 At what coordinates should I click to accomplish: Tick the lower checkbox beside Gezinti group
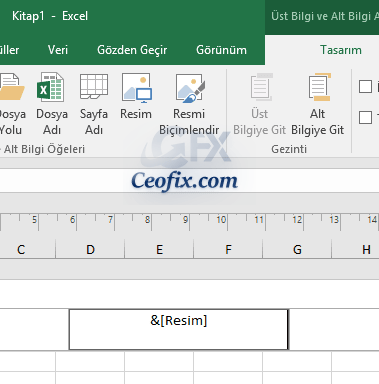365,117
